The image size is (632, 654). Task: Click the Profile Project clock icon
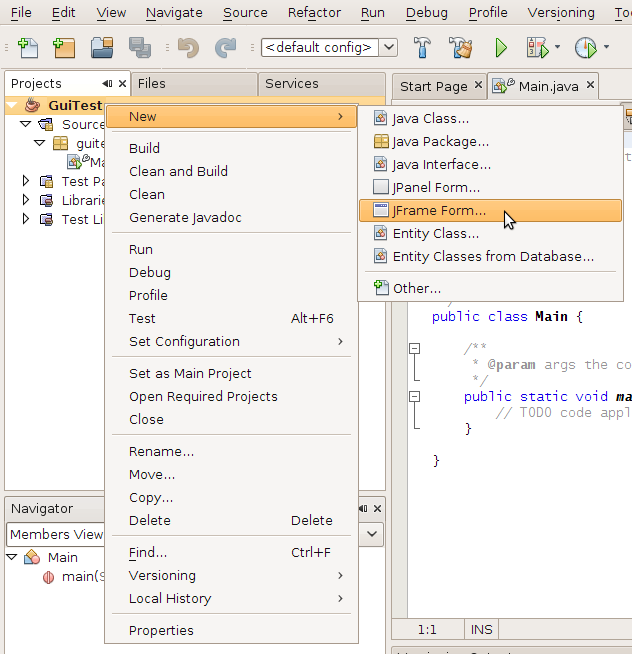point(586,48)
